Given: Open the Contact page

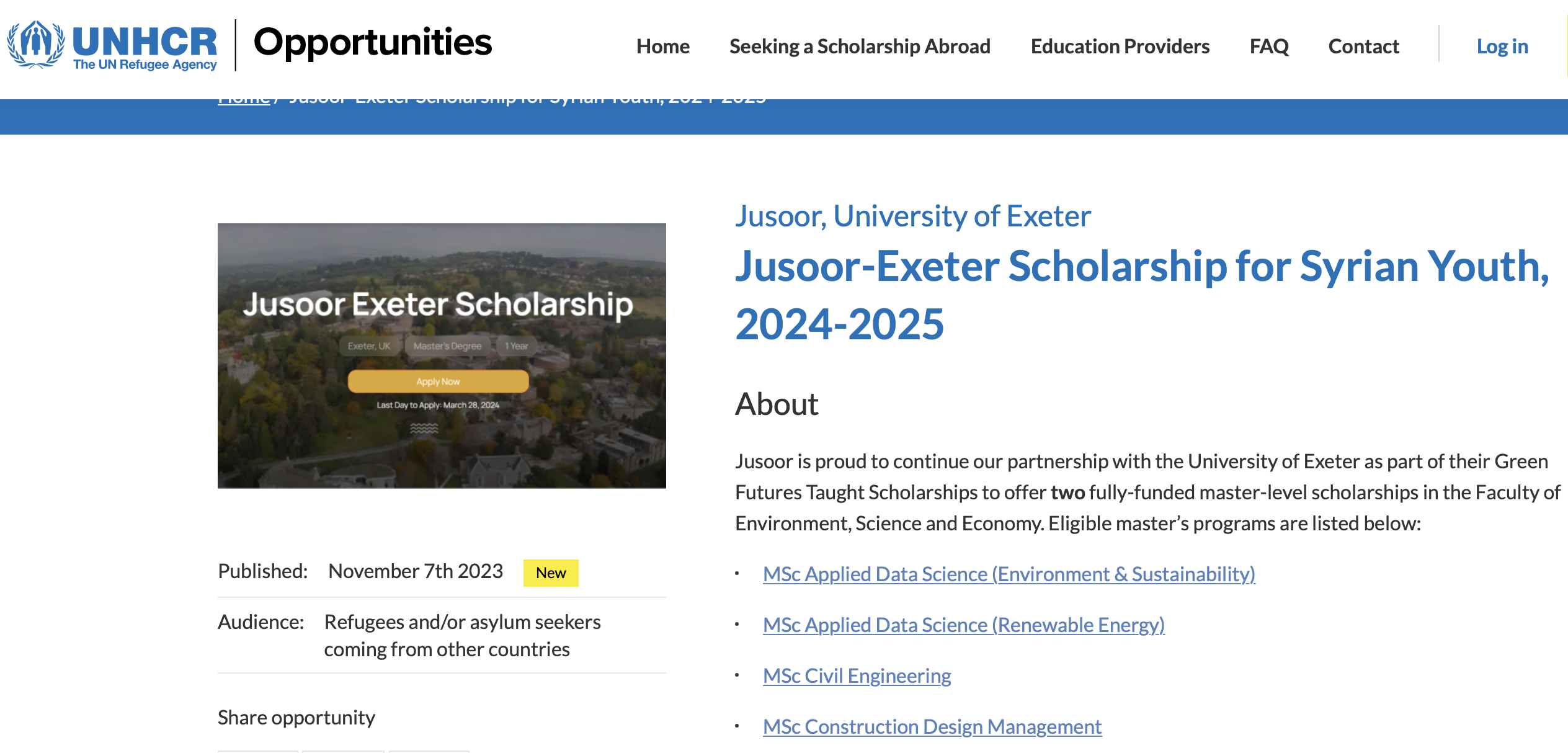Looking at the screenshot, I should click(1363, 46).
